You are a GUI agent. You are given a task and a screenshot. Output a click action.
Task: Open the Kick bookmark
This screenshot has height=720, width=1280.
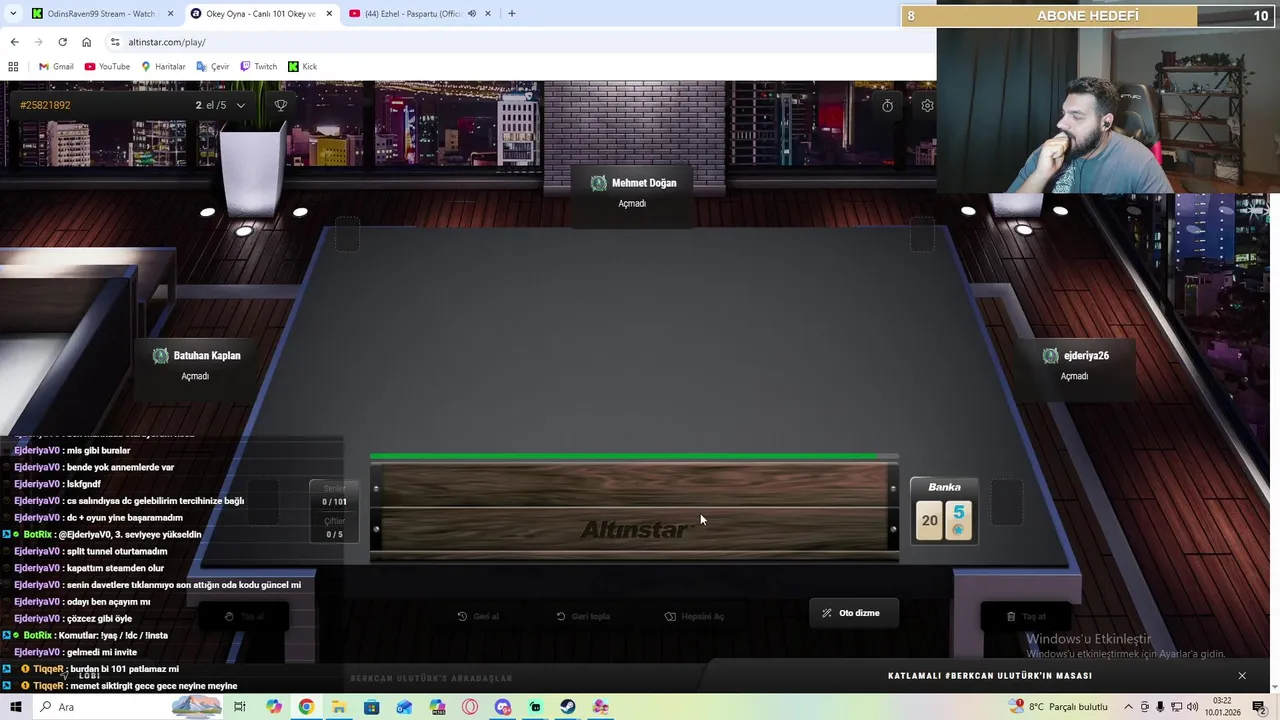coord(302,67)
